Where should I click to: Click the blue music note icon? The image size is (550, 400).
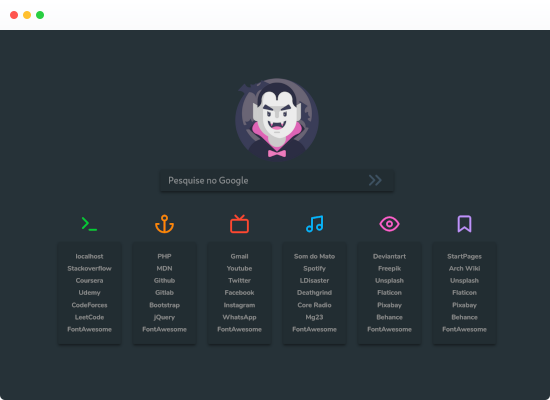click(314, 224)
